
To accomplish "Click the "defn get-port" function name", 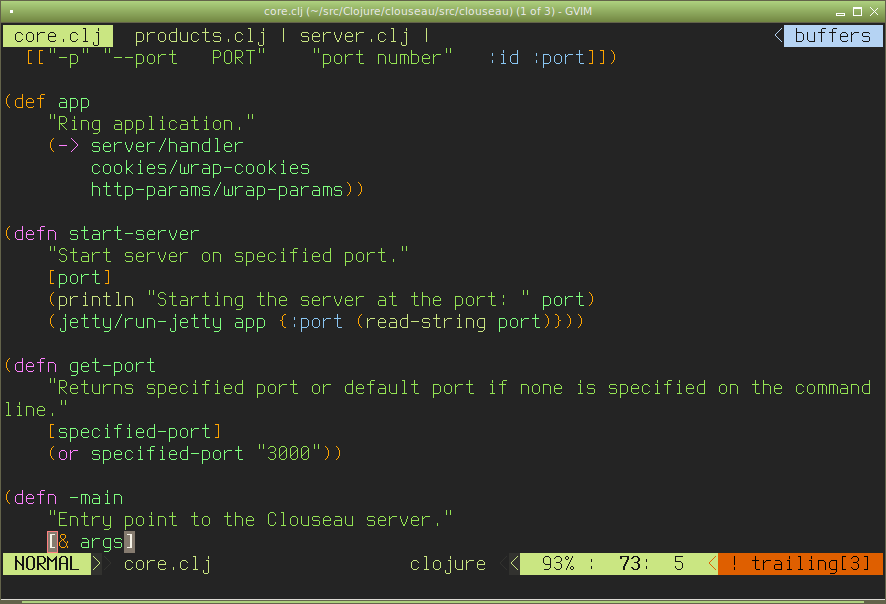I will click(112, 366).
